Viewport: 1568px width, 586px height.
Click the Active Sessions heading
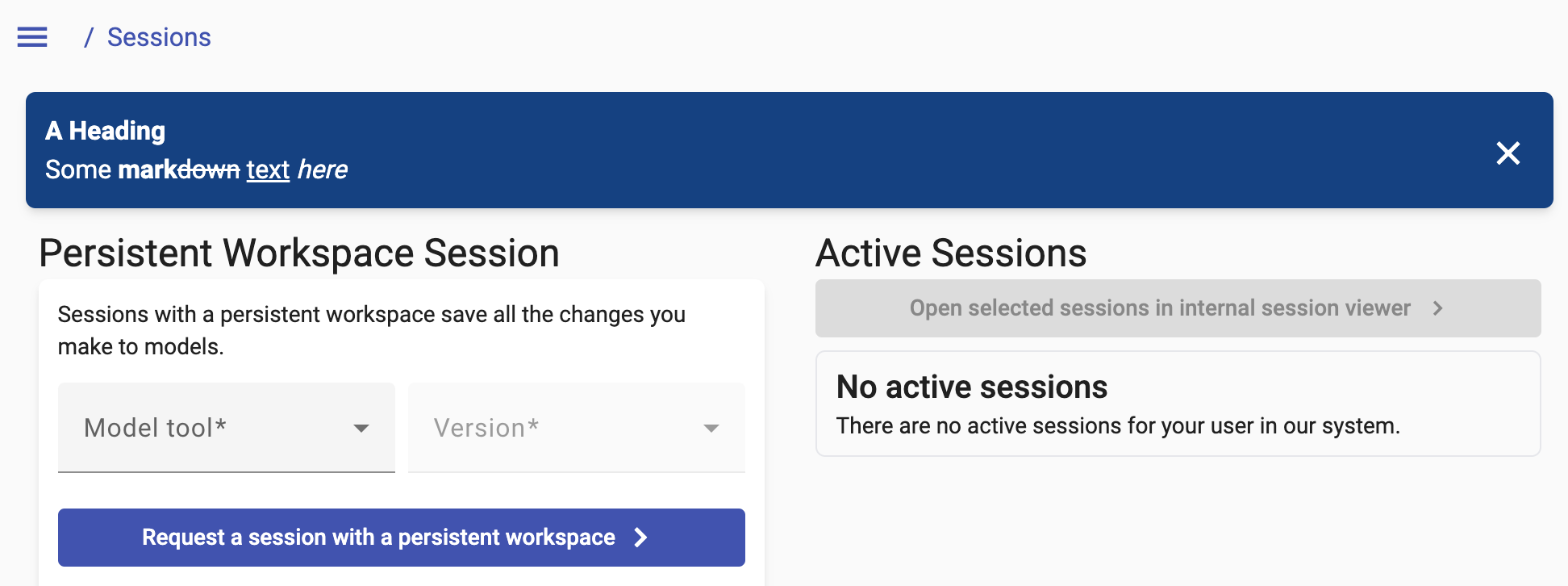(951, 253)
